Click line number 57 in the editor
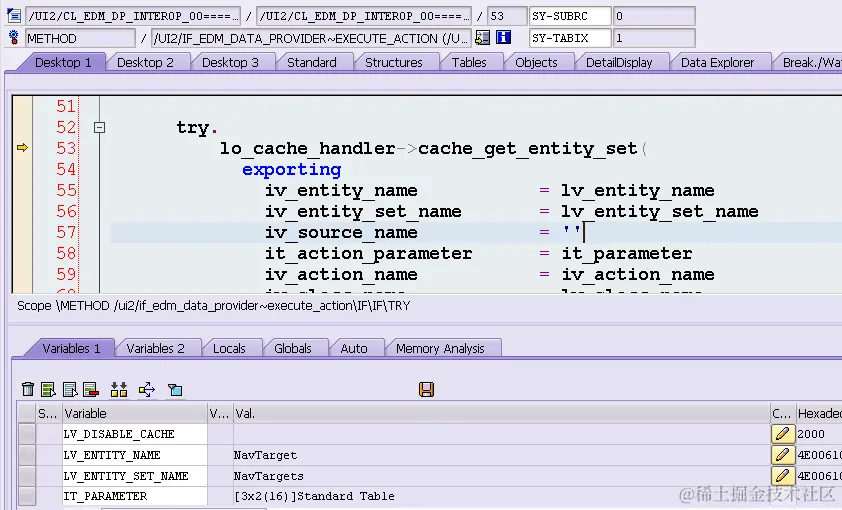 (x=66, y=232)
